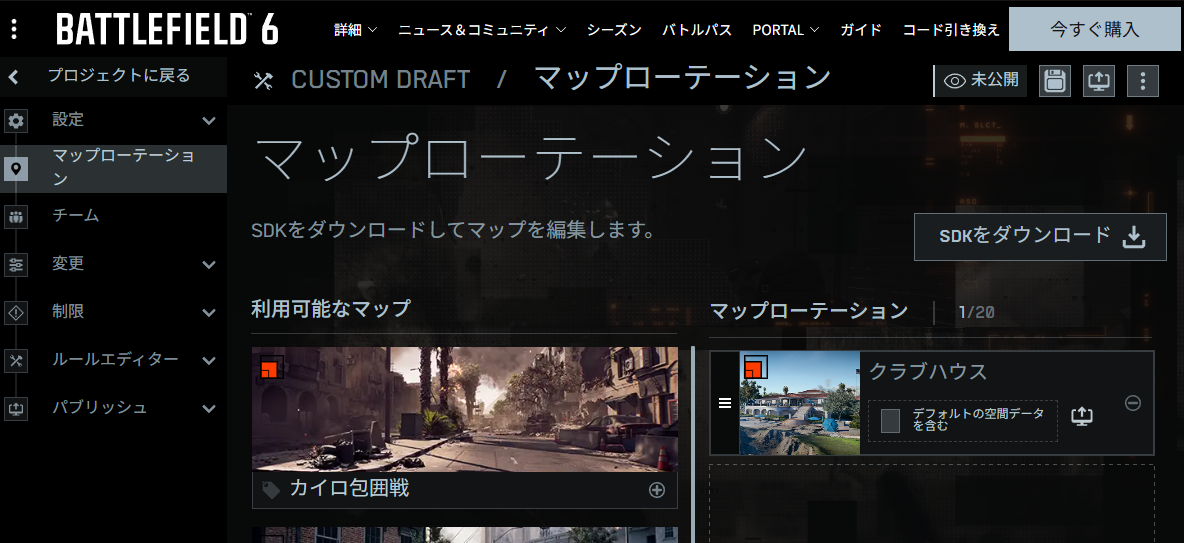Click the map pin icon in sidebar
This screenshot has height=543, width=1184.
tap(16, 168)
